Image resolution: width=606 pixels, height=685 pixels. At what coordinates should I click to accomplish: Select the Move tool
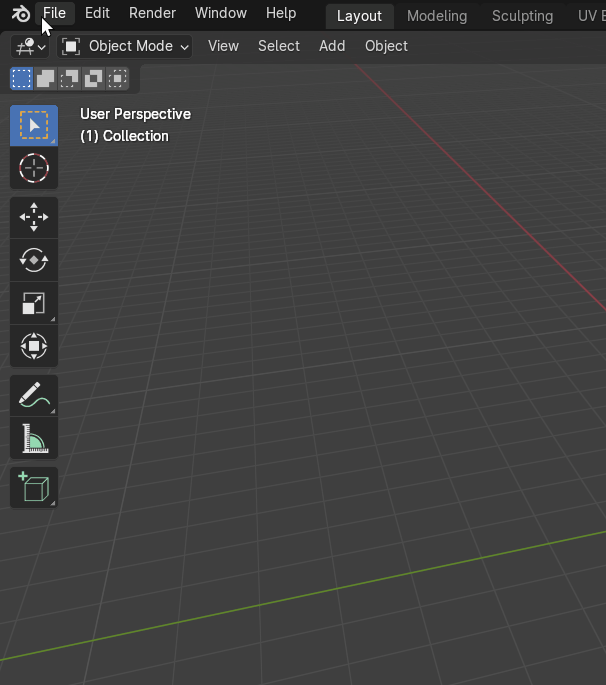pyautogui.click(x=34, y=217)
